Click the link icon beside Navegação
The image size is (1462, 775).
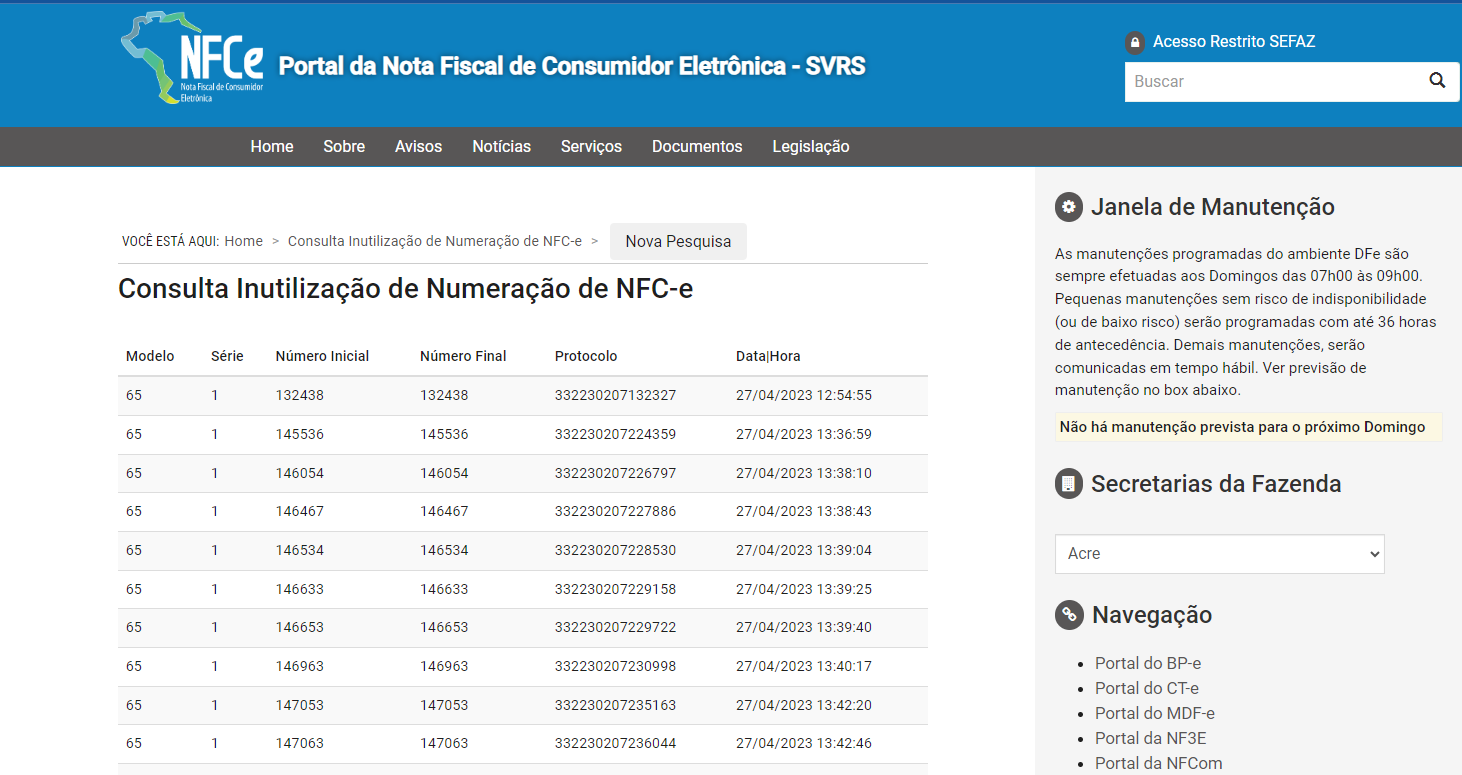pos(1069,615)
